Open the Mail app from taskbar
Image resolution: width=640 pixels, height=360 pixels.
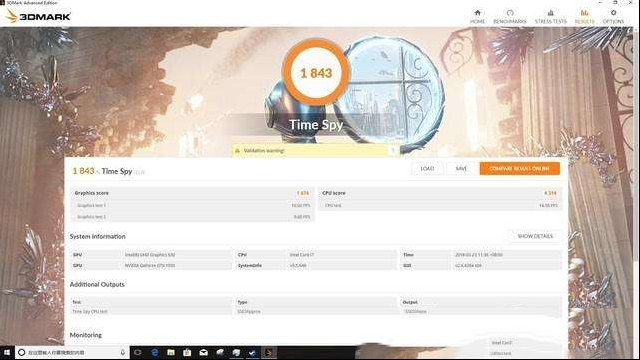click(204, 352)
